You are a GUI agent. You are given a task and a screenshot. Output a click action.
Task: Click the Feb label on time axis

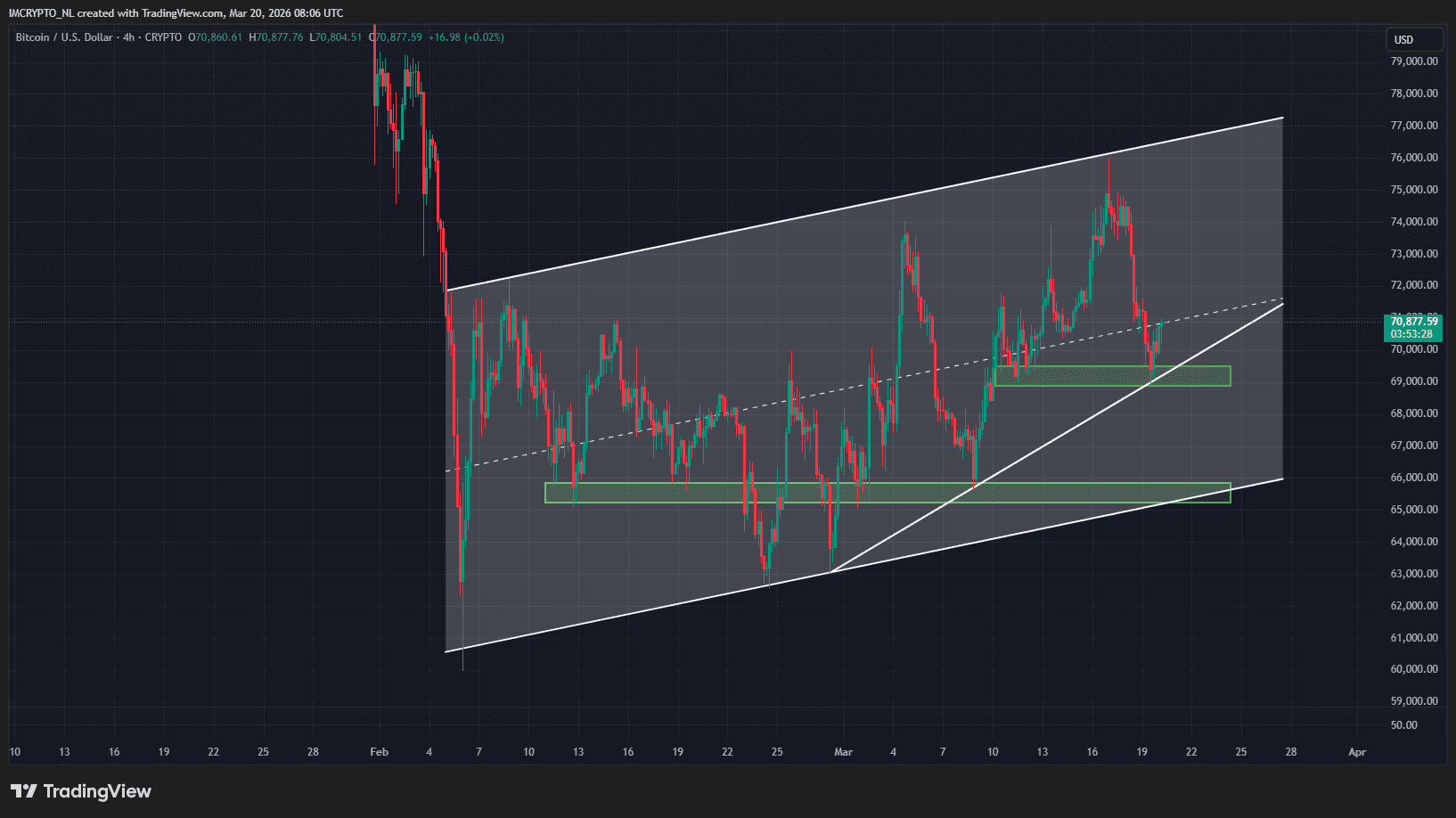[x=380, y=752]
